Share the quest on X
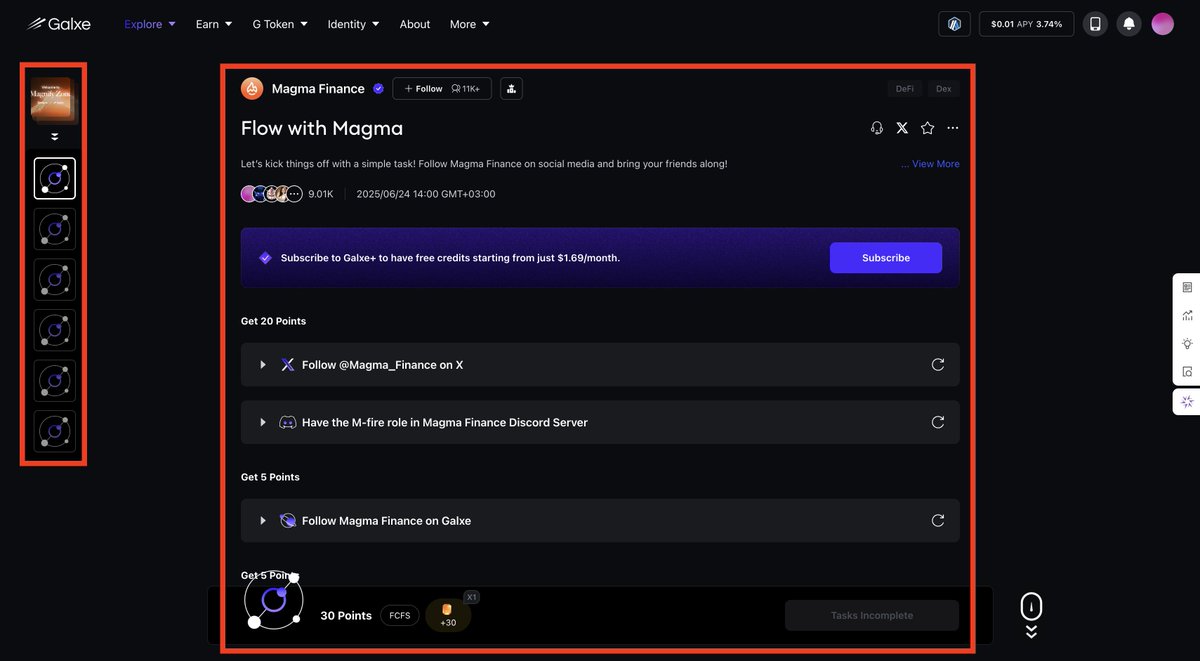This screenshot has width=1200, height=661. [902, 128]
